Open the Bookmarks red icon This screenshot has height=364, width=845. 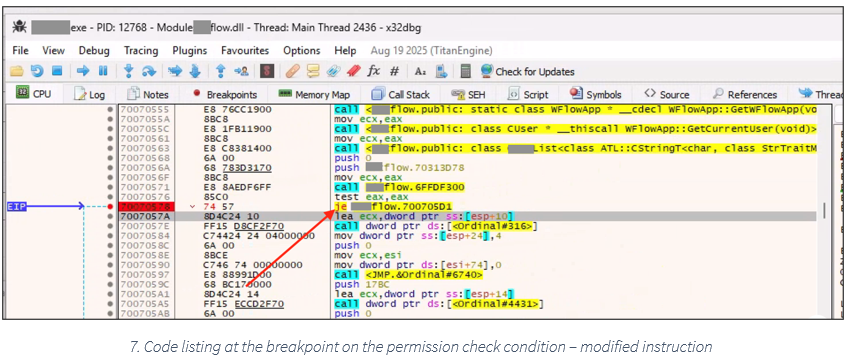[353, 71]
